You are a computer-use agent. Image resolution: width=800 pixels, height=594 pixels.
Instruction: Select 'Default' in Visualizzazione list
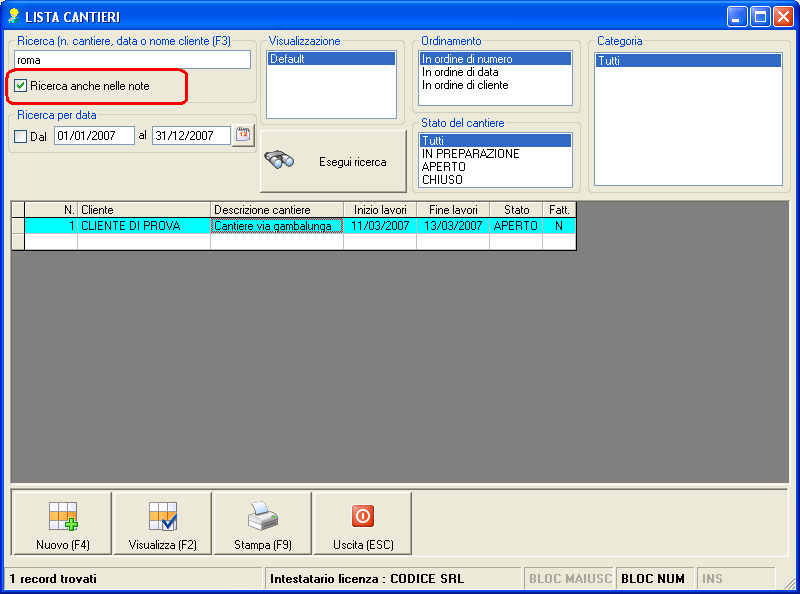(x=331, y=59)
